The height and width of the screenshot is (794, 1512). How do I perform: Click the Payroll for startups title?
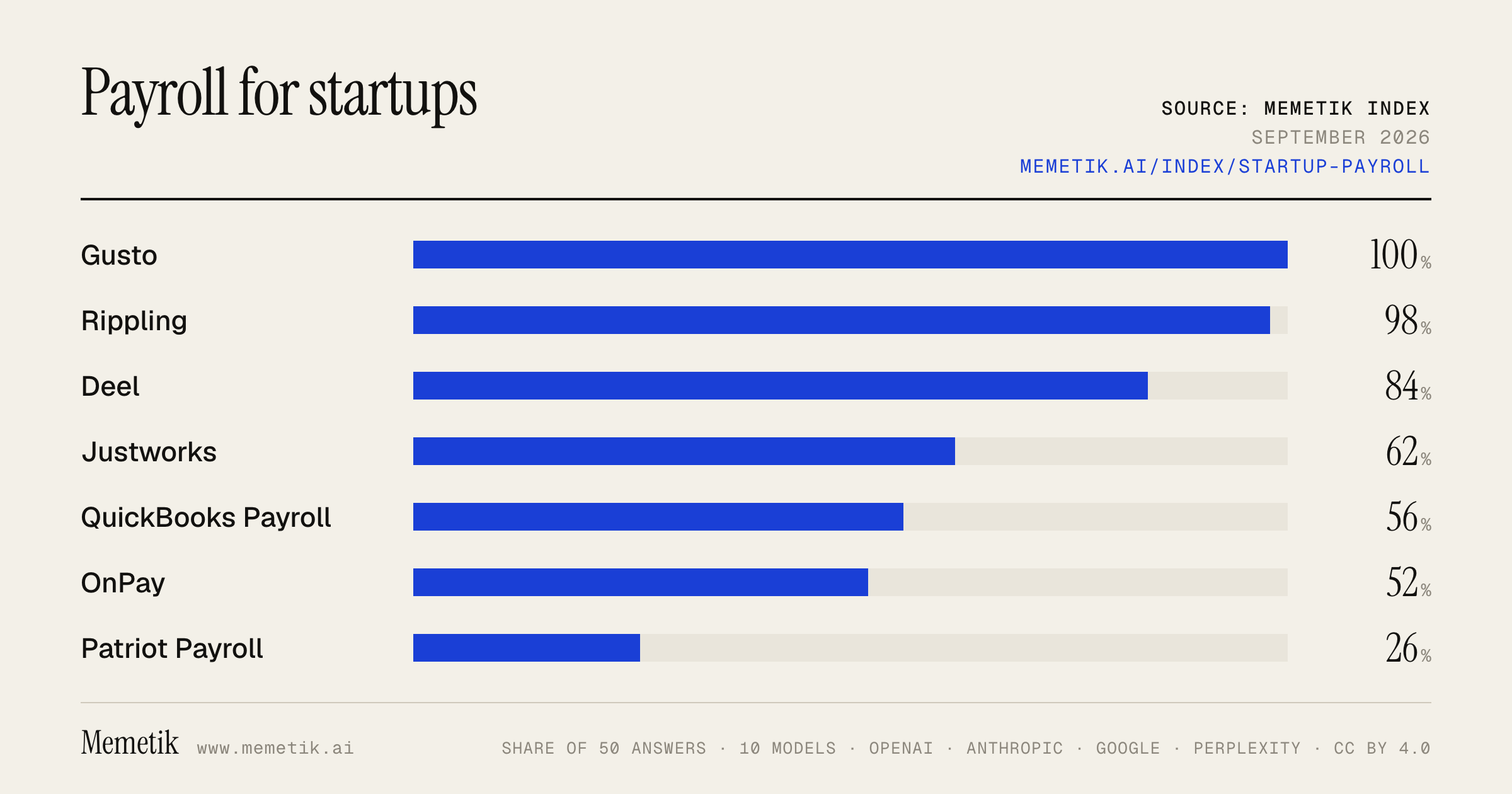coord(279,95)
